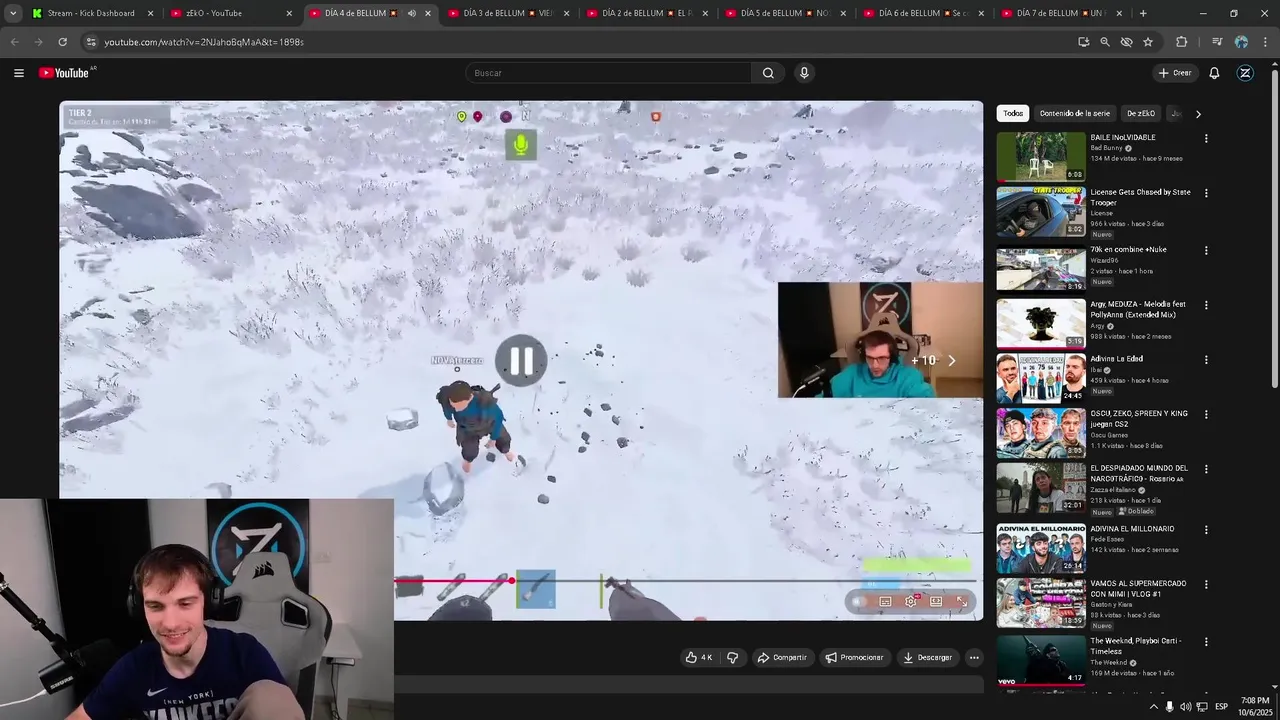Open the taskbar clock showing 7:08 PM
Viewport: 1280px width, 720px height.
coord(1255,706)
